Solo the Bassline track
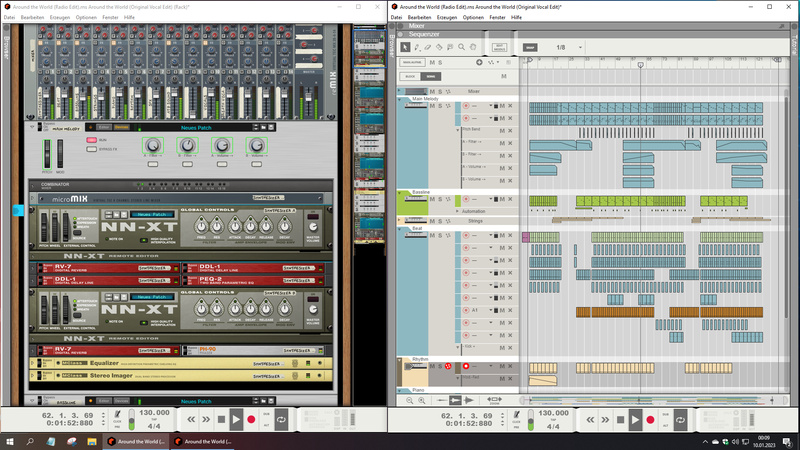Image resolution: width=800 pixels, height=450 pixels. [x=440, y=199]
